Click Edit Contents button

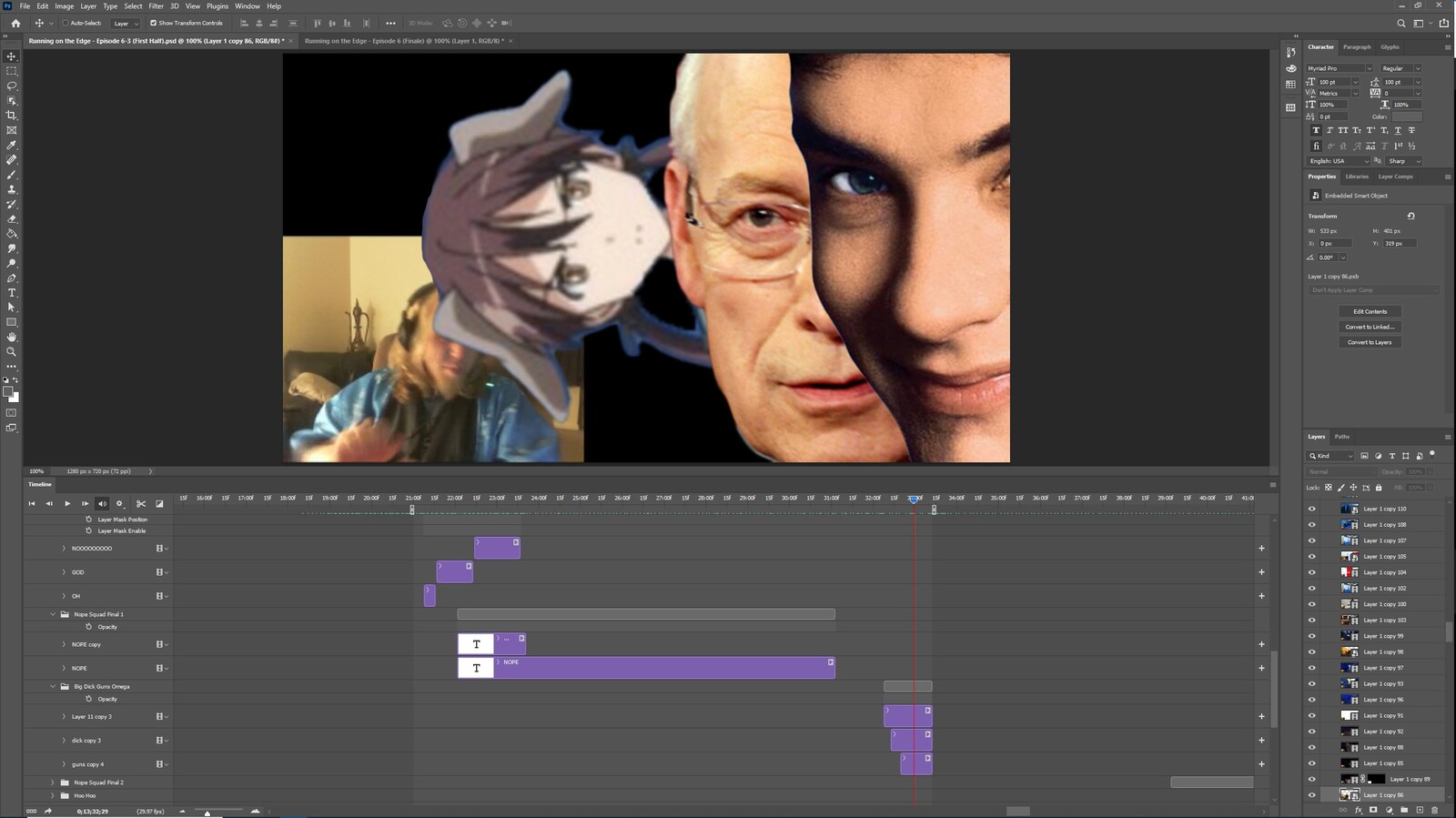1370,311
